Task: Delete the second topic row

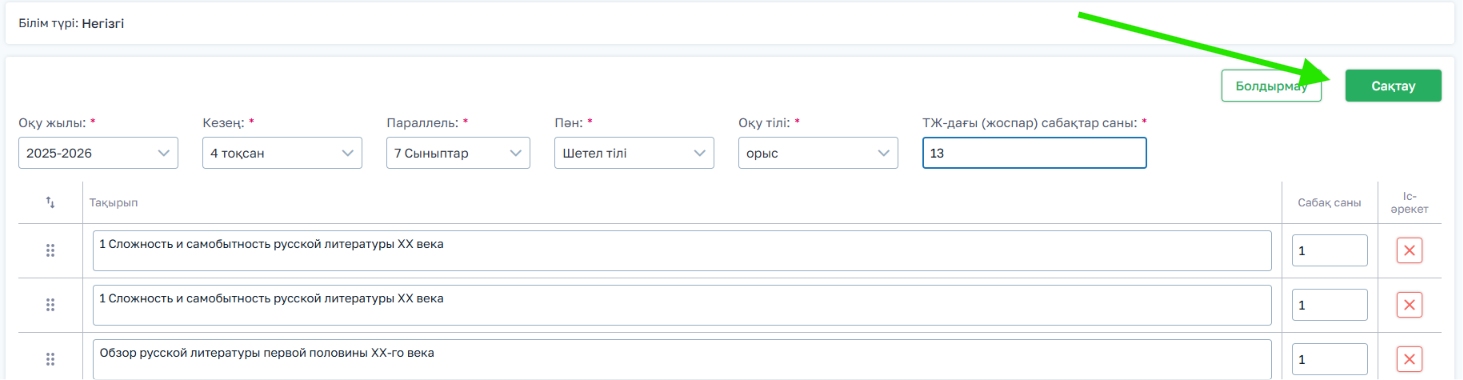Action: 1409,305
